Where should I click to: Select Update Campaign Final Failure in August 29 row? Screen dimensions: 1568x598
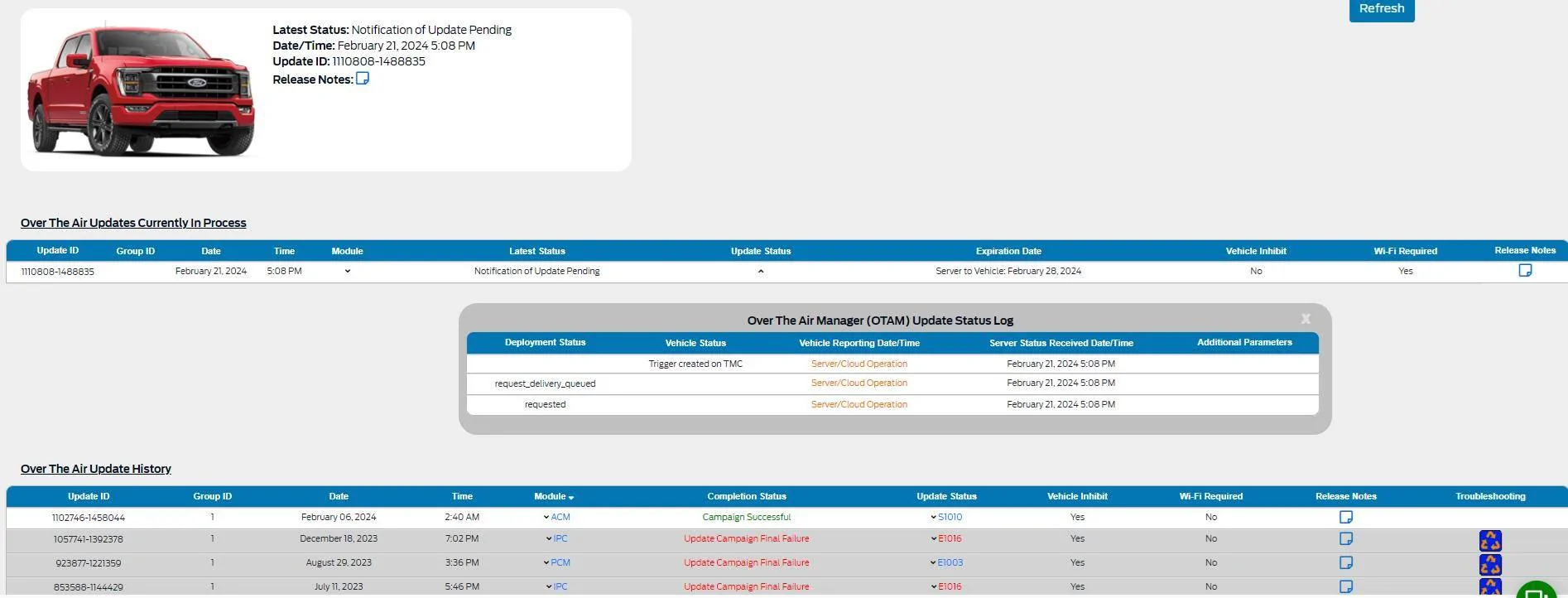coord(747,562)
